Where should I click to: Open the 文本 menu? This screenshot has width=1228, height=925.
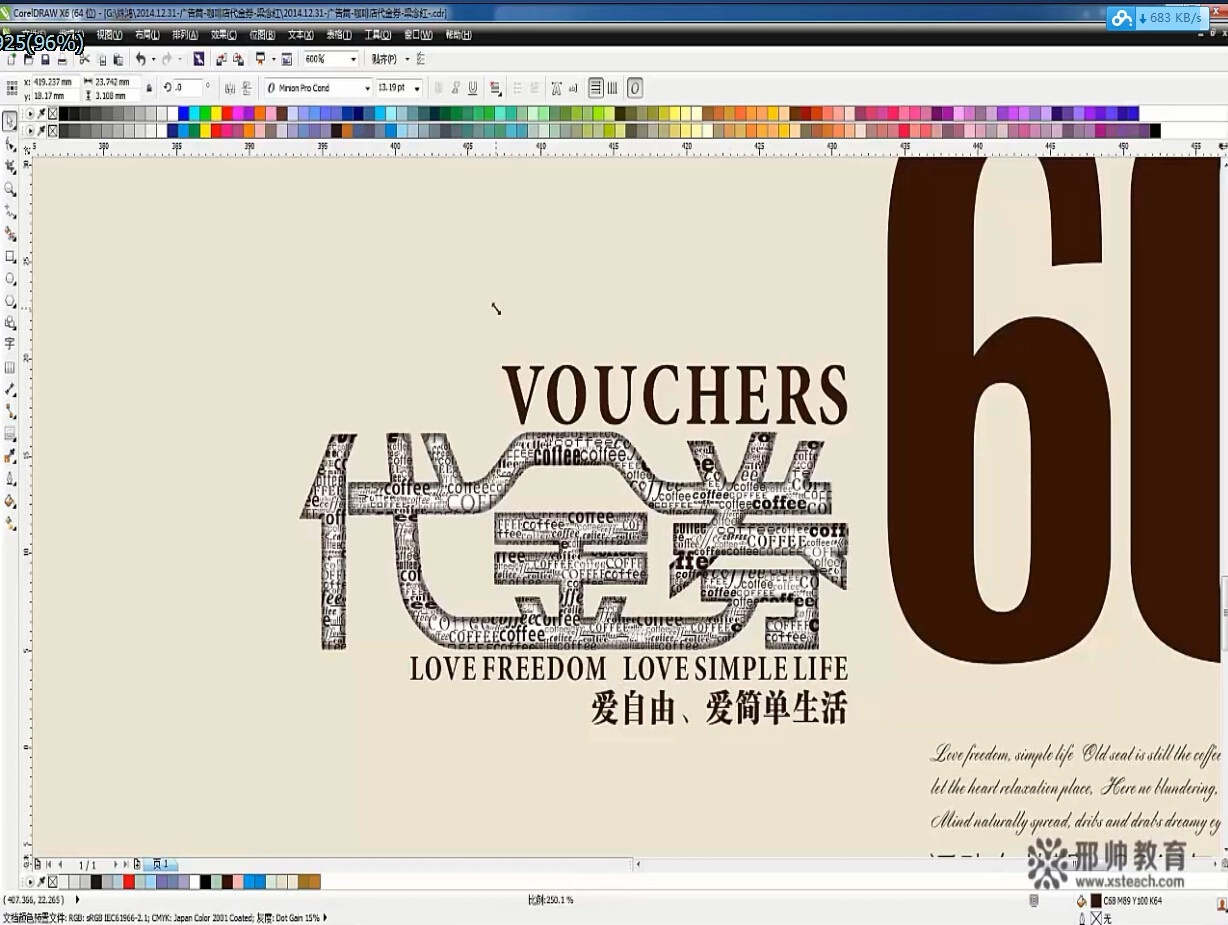pyautogui.click(x=300, y=34)
